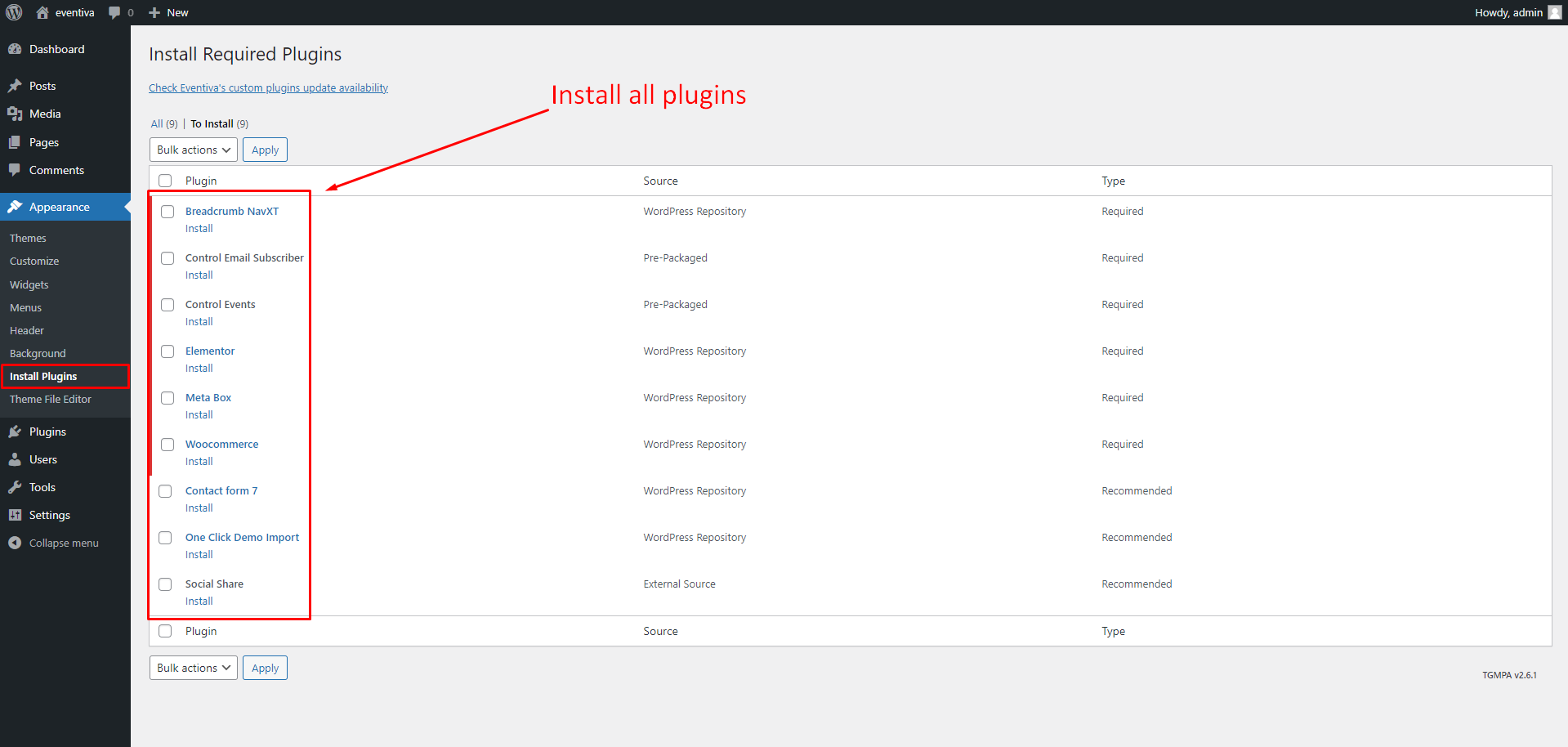Open the admin user avatar
Viewport: 1568px width, 747px height.
coord(1555,12)
